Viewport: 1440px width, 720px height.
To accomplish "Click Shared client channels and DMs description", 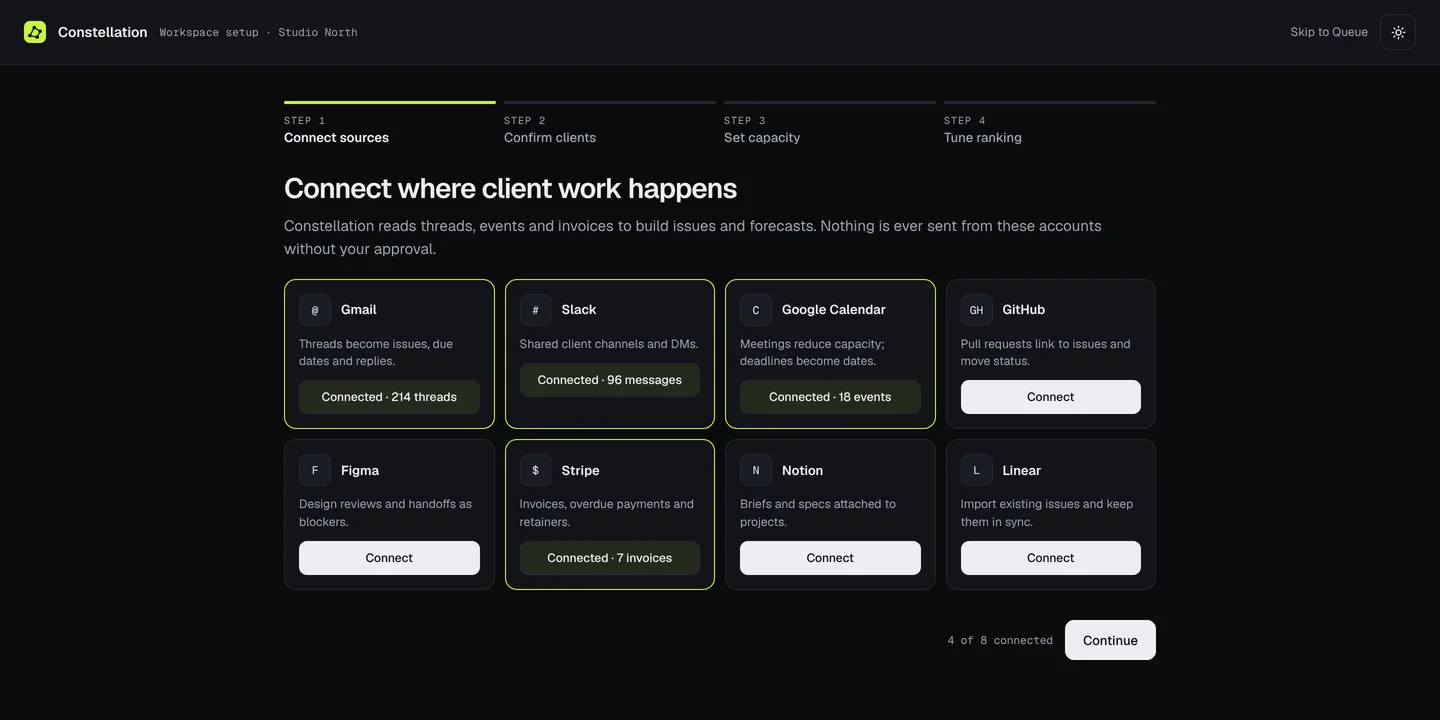I will pos(609,344).
